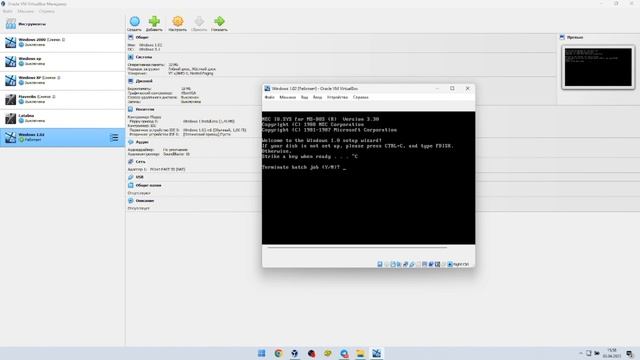640x360 pixels.
Task: Click the greyed Сбросить (Discard) arrow icon
Action: click(199, 21)
